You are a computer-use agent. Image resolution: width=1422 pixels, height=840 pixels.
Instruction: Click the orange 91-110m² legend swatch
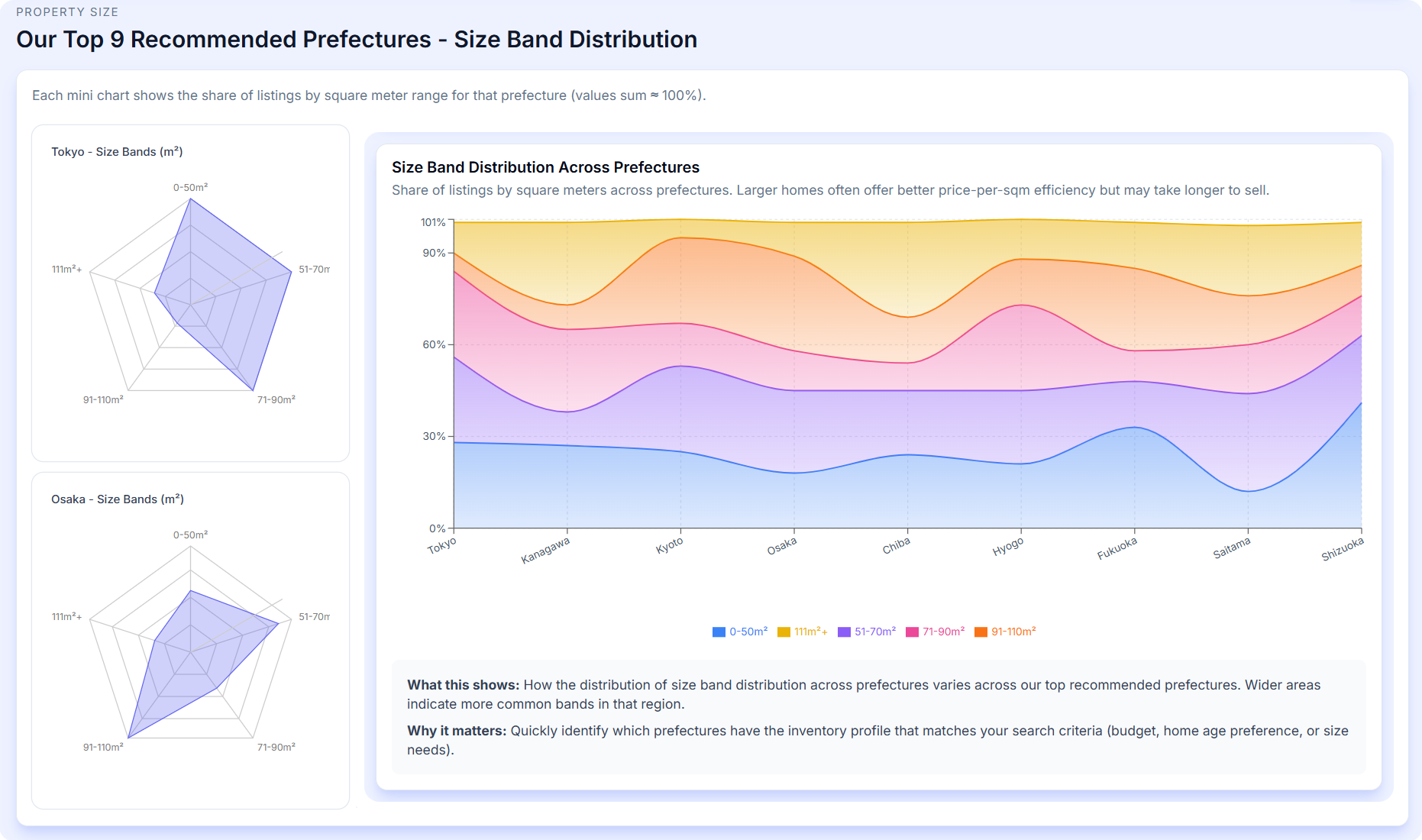(x=981, y=632)
